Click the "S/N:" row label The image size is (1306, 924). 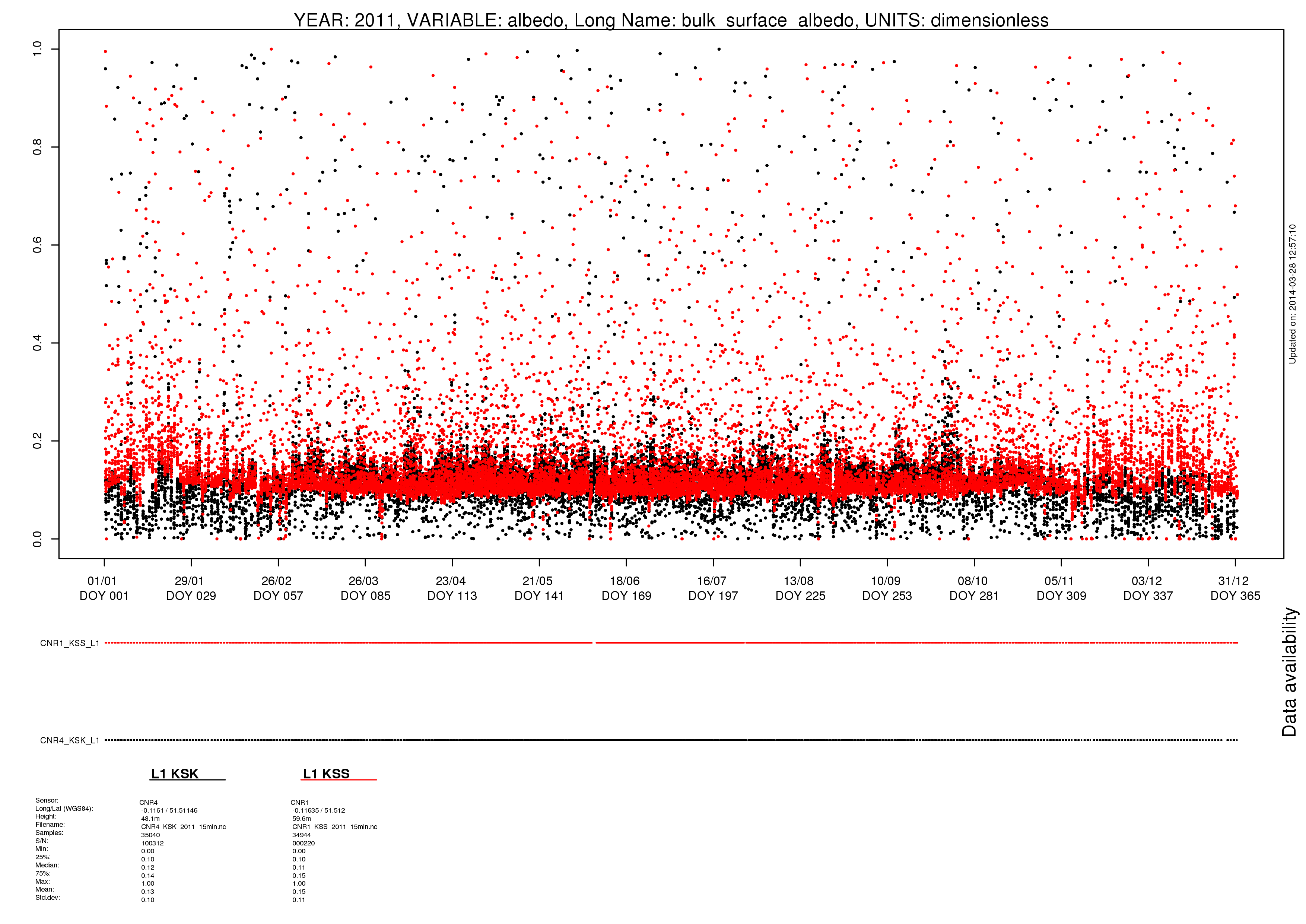(42, 841)
